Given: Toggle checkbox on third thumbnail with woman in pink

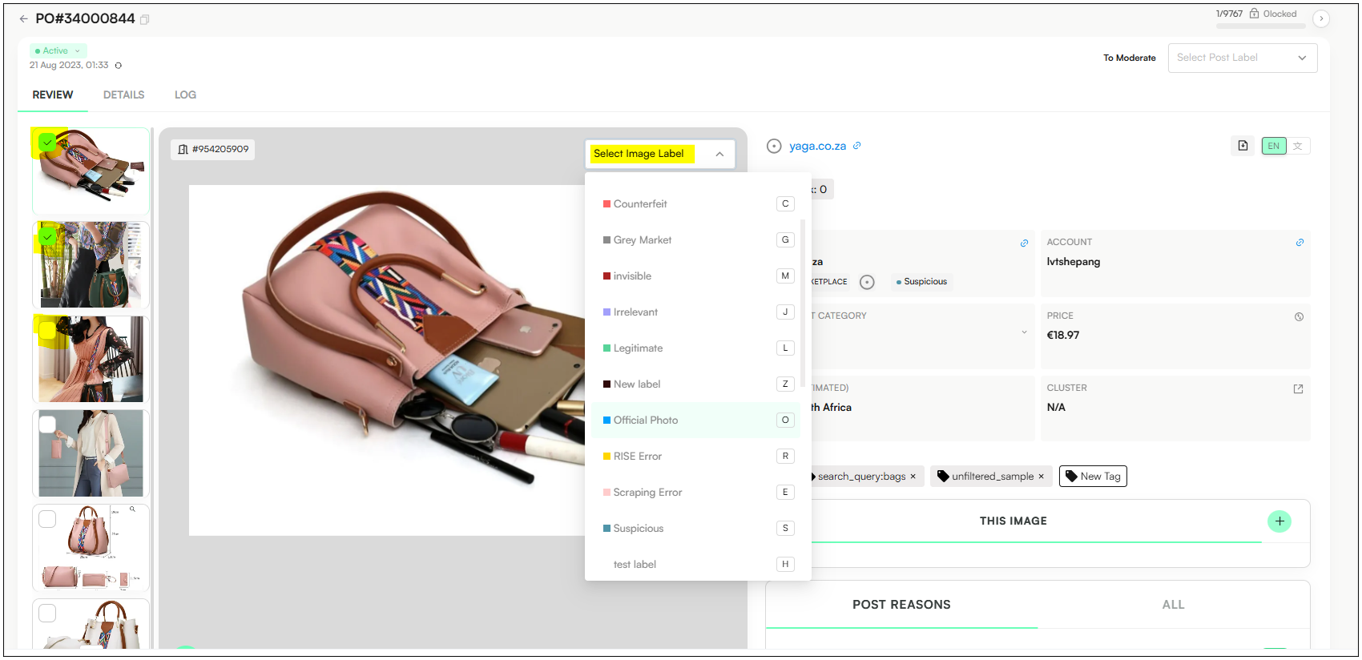Looking at the screenshot, I should click(47, 331).
